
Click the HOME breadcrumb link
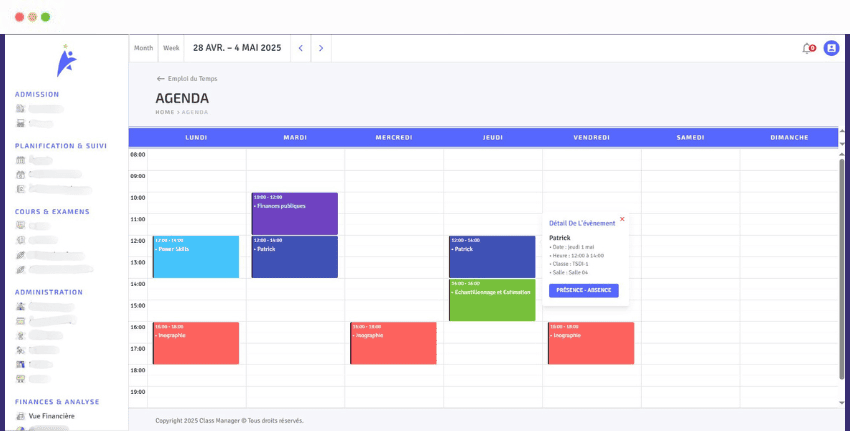tap(164, 112)
